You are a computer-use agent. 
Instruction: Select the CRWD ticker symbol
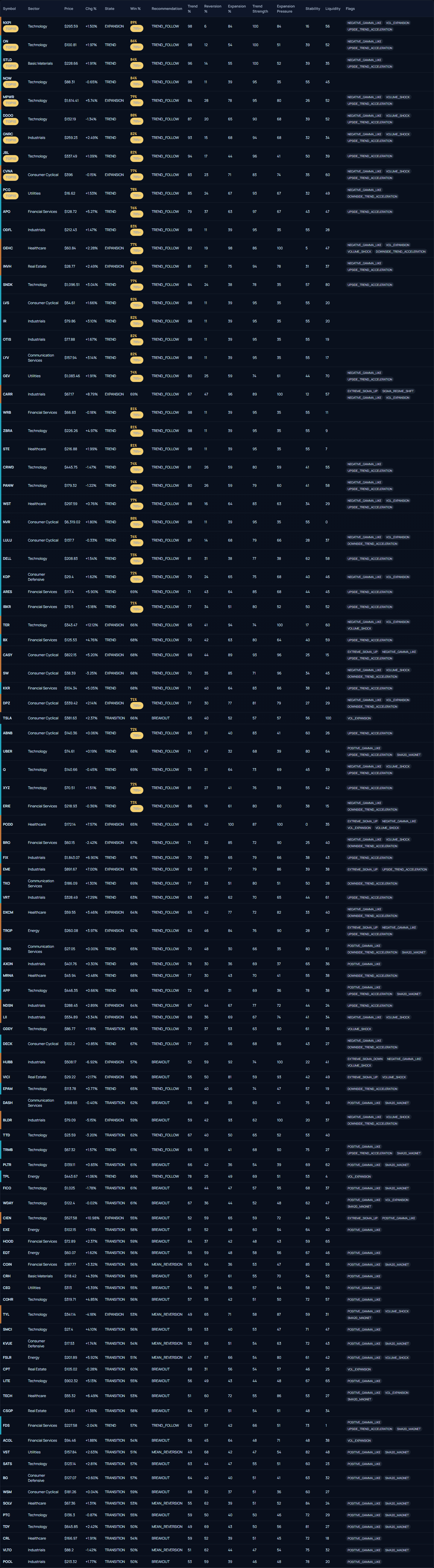[8, 468]
